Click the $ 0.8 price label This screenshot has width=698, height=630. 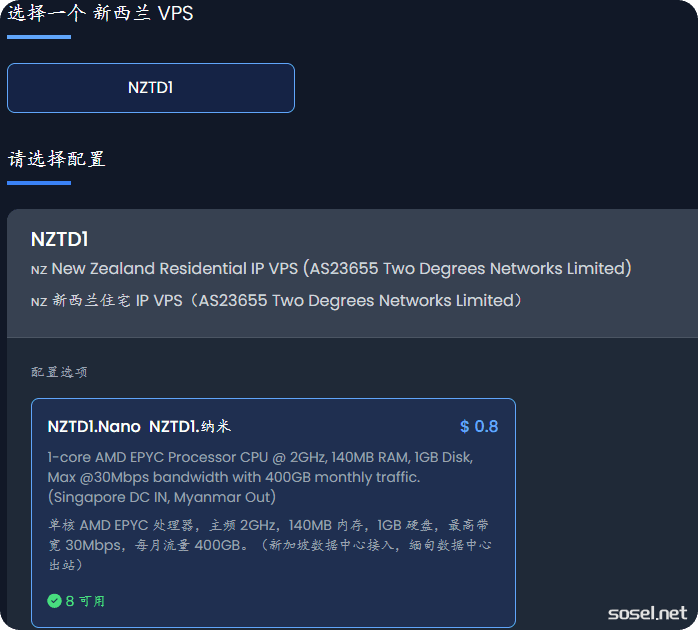pyautogui.click(x=479, y=427)
